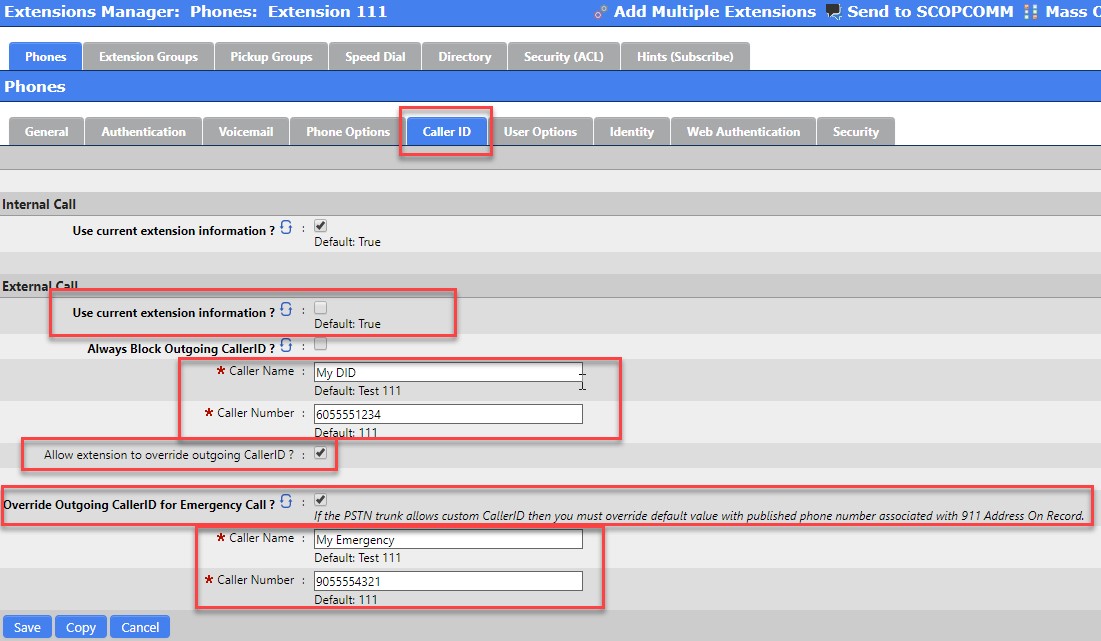Click the External Caller Number field 6055551234
The width and height of the screenshot is (1101, 641).
pos(447,414)
